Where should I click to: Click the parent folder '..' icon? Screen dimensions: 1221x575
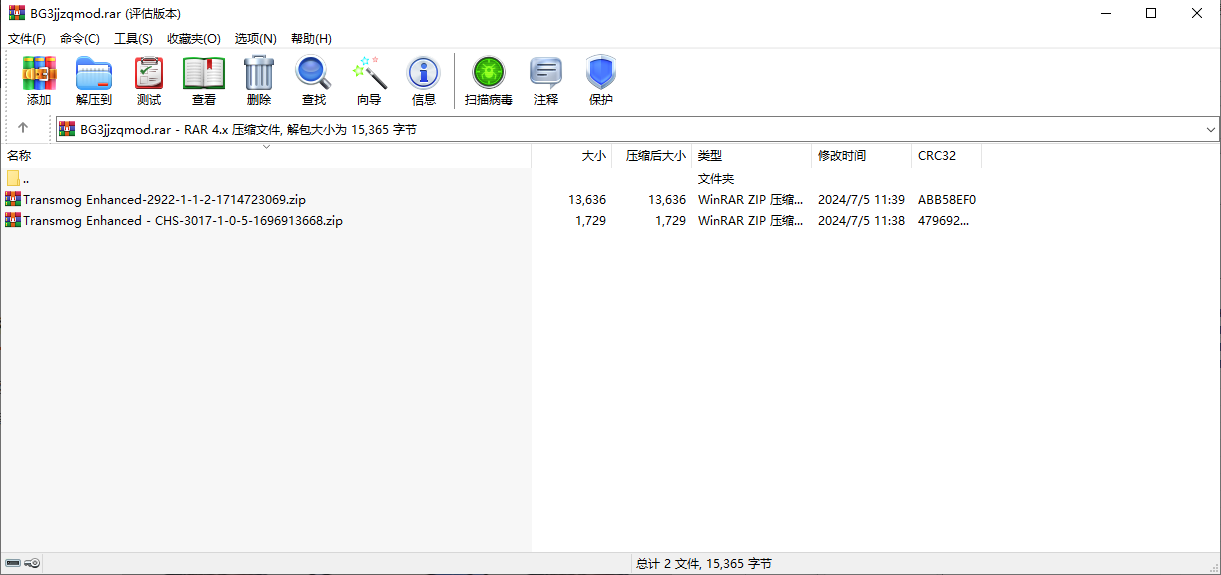(13, 178)
